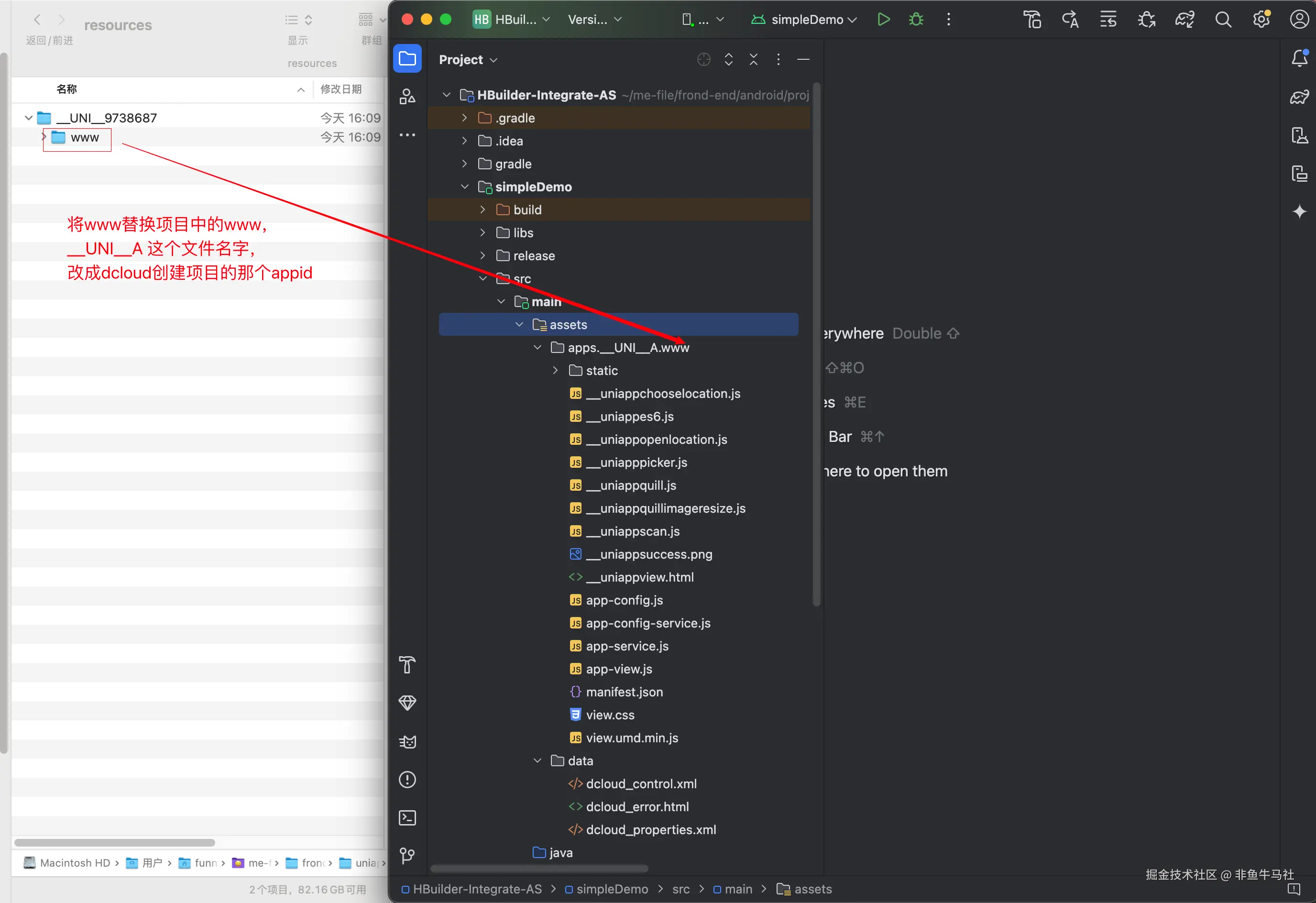The height and width of the screenshot is (903, 1316).
Task: Click the Finder horizontal scrollbar
Action: (x=114, y=842)
